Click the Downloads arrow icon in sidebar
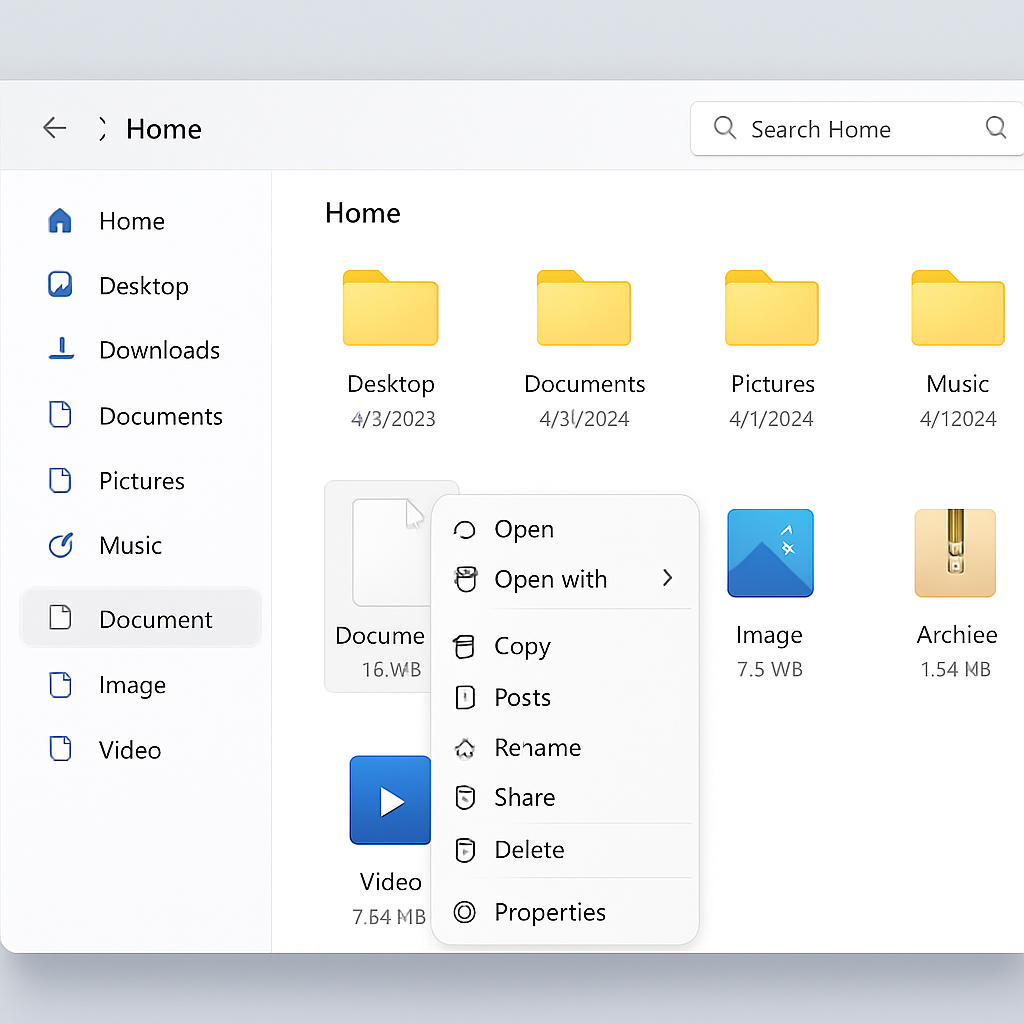The image size is (1024, 1024). click(x=61, y=349)
